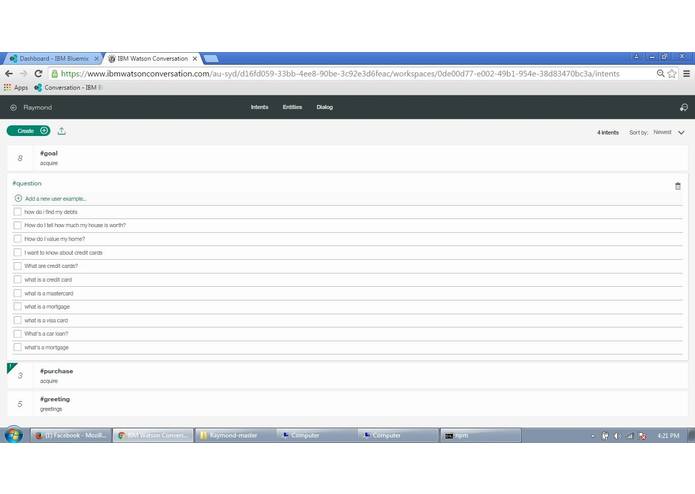Click the Raymond workspace name
695x494 pixels.
click(38, 108)
